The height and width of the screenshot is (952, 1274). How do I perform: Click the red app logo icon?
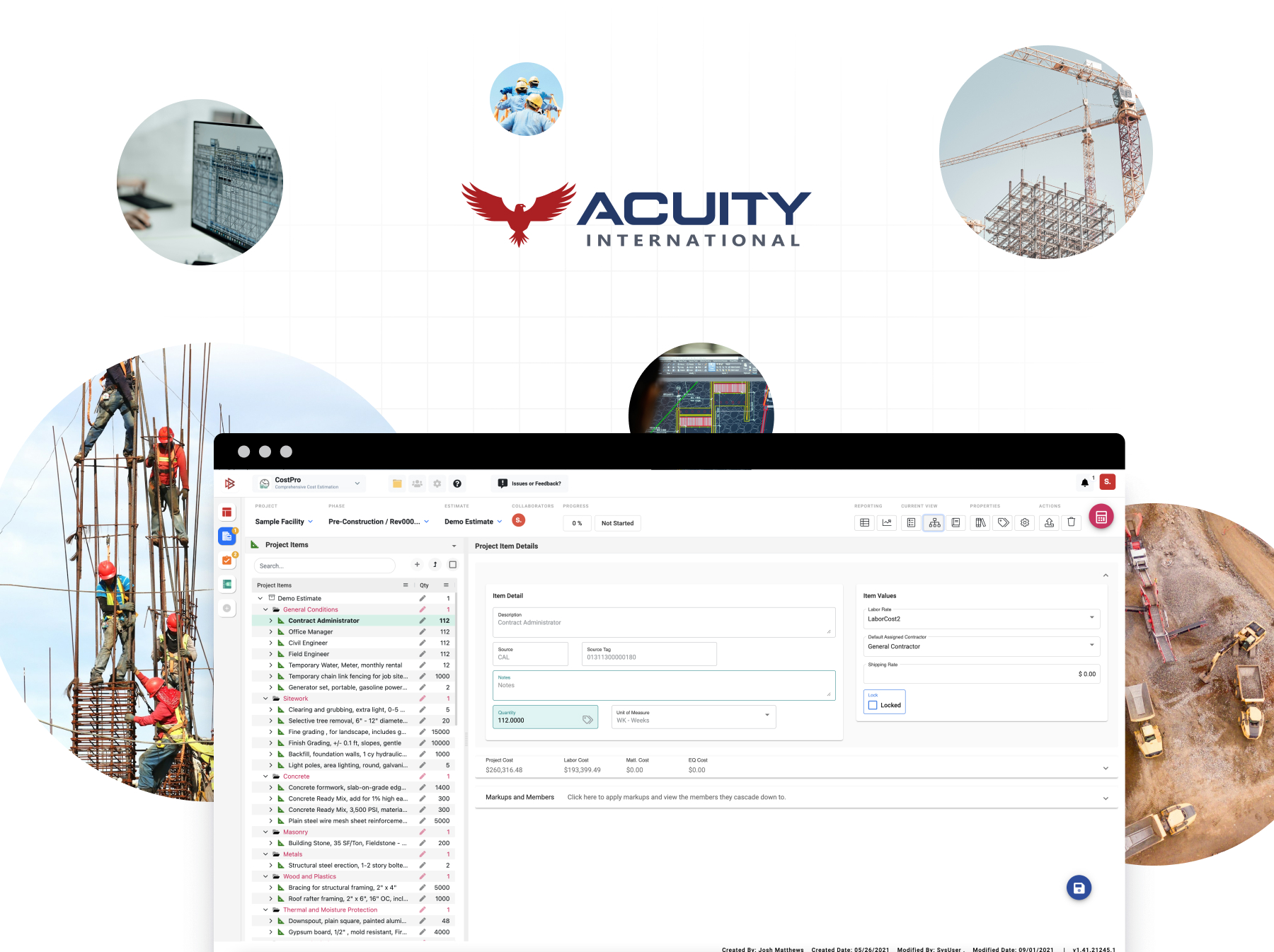229,483
